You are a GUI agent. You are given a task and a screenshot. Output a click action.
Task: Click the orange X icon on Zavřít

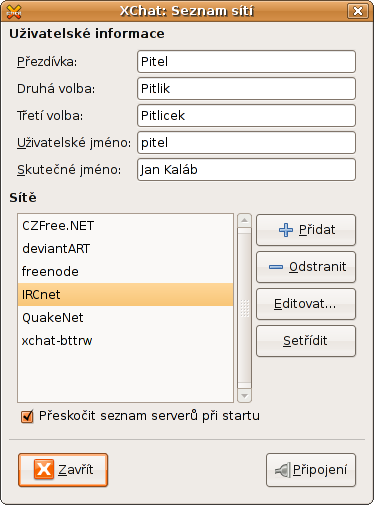coord(44,469)
